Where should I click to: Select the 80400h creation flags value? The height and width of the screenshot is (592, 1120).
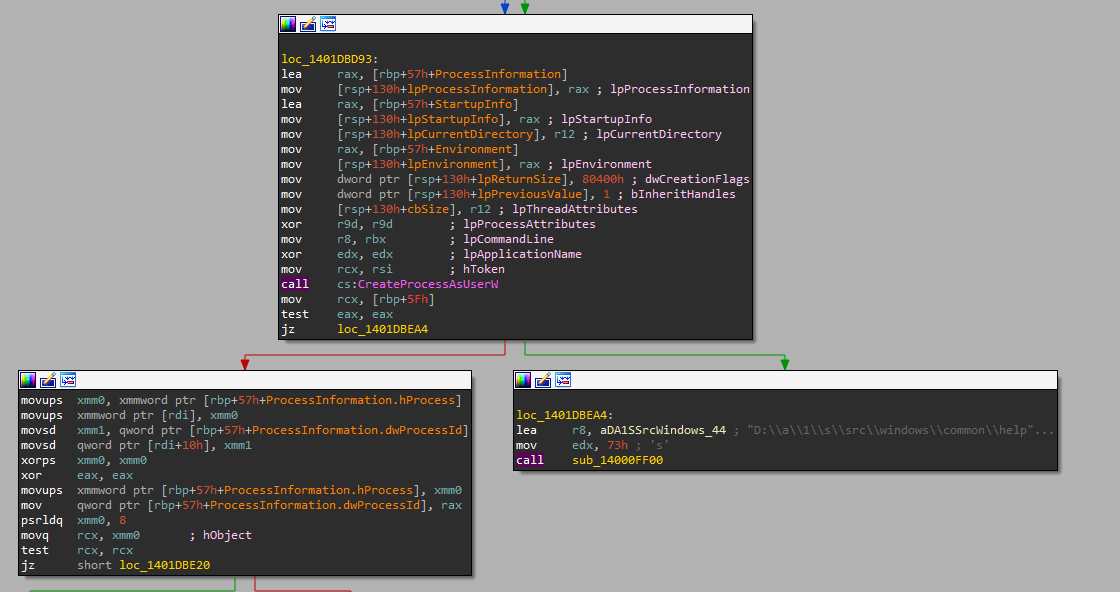(x=603, y=179)
